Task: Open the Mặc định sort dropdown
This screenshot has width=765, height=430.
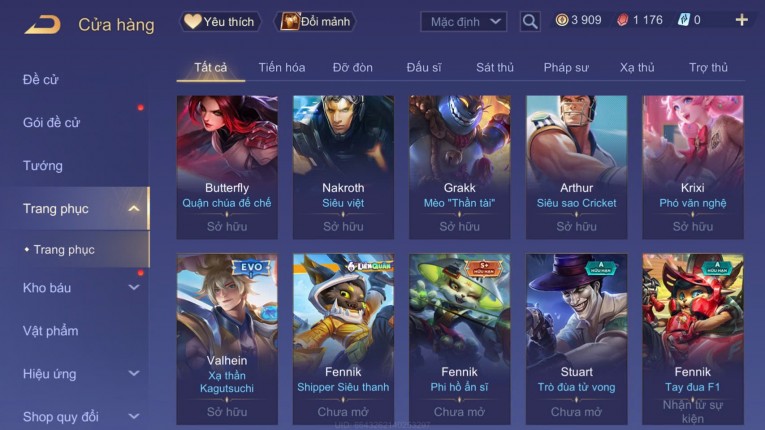Action: tap(463, 21)
